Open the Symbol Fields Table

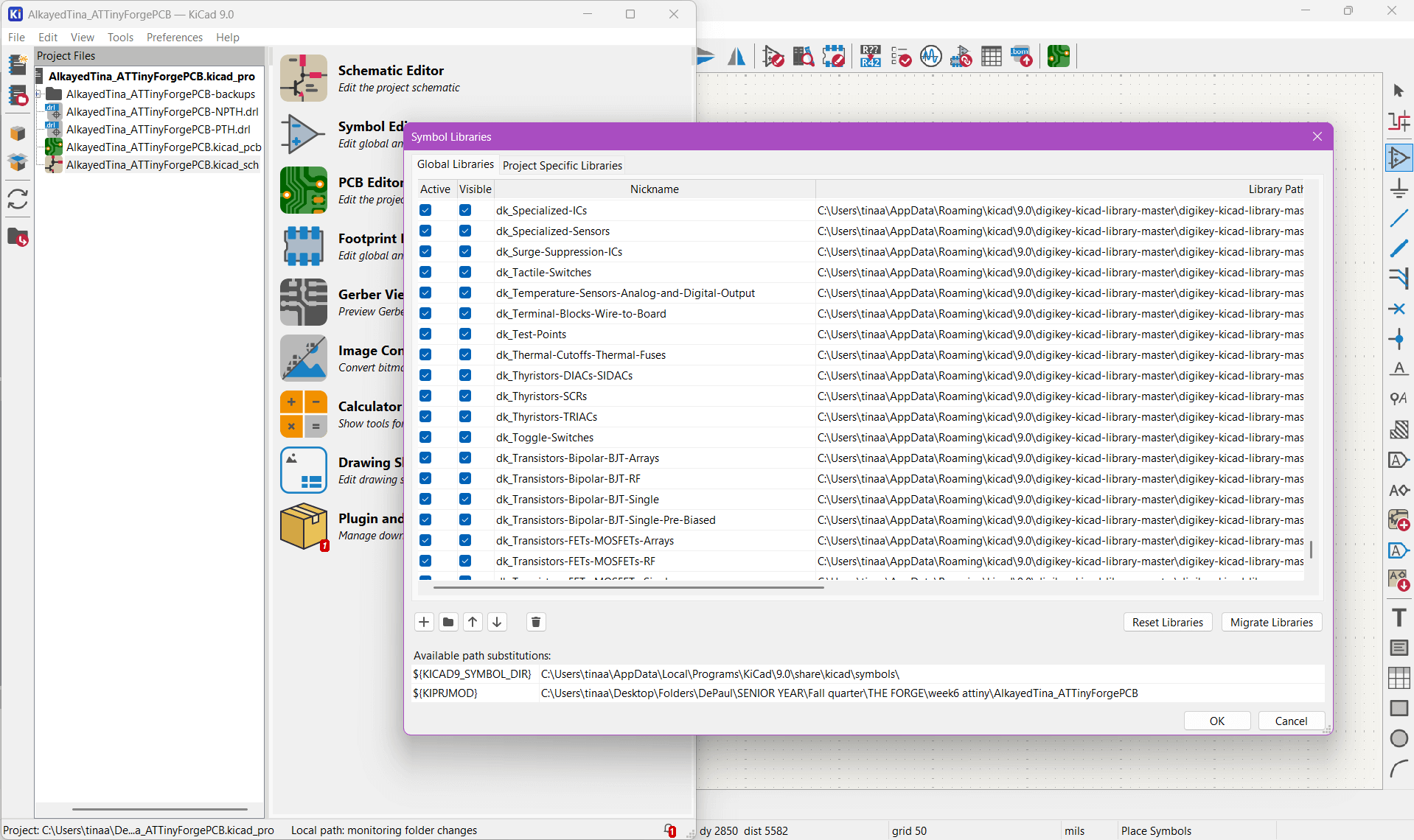[x=991, y=56]
